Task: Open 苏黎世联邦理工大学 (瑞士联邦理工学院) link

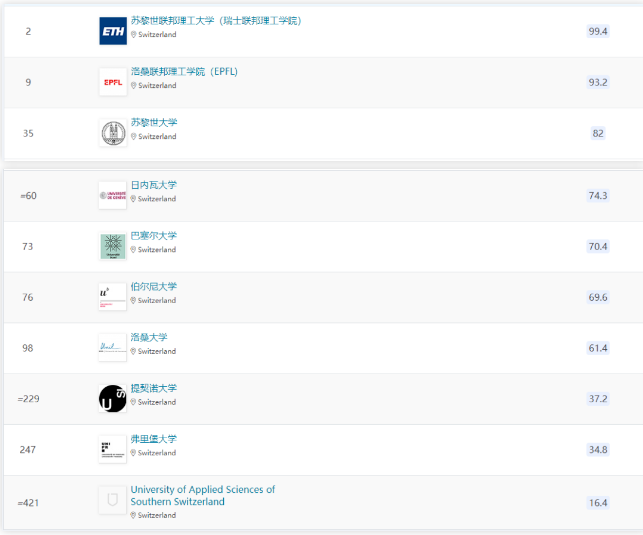Action: click(216, 20)
